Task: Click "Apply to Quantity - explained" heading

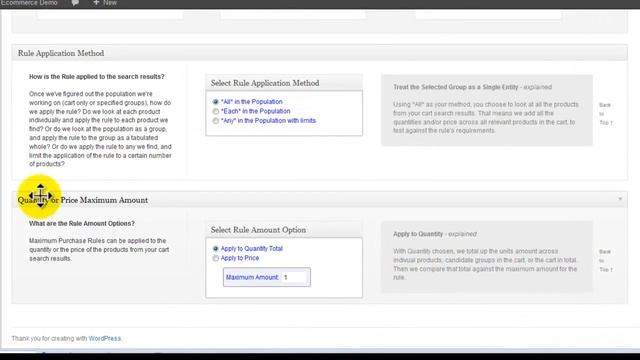Action: [435, 234]
